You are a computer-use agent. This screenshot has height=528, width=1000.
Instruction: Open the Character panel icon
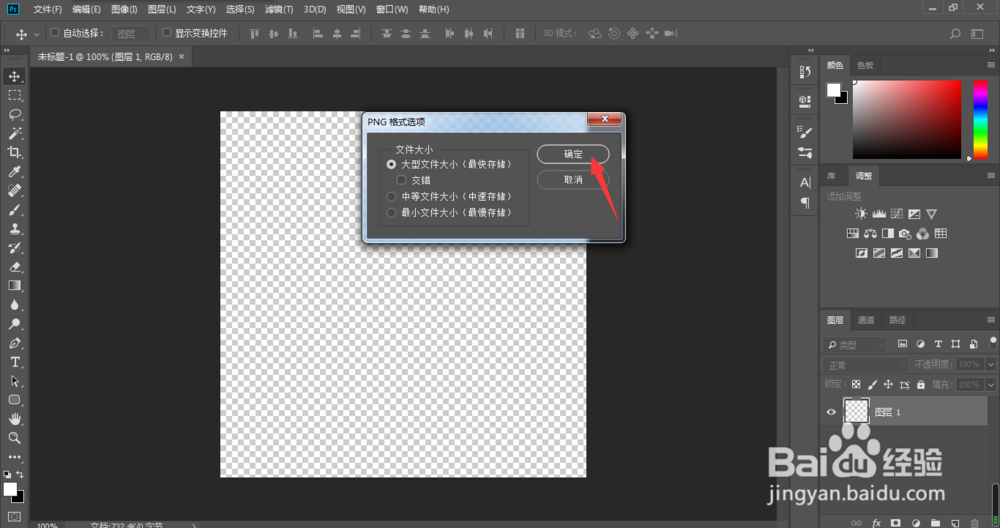tap(805, 183)
